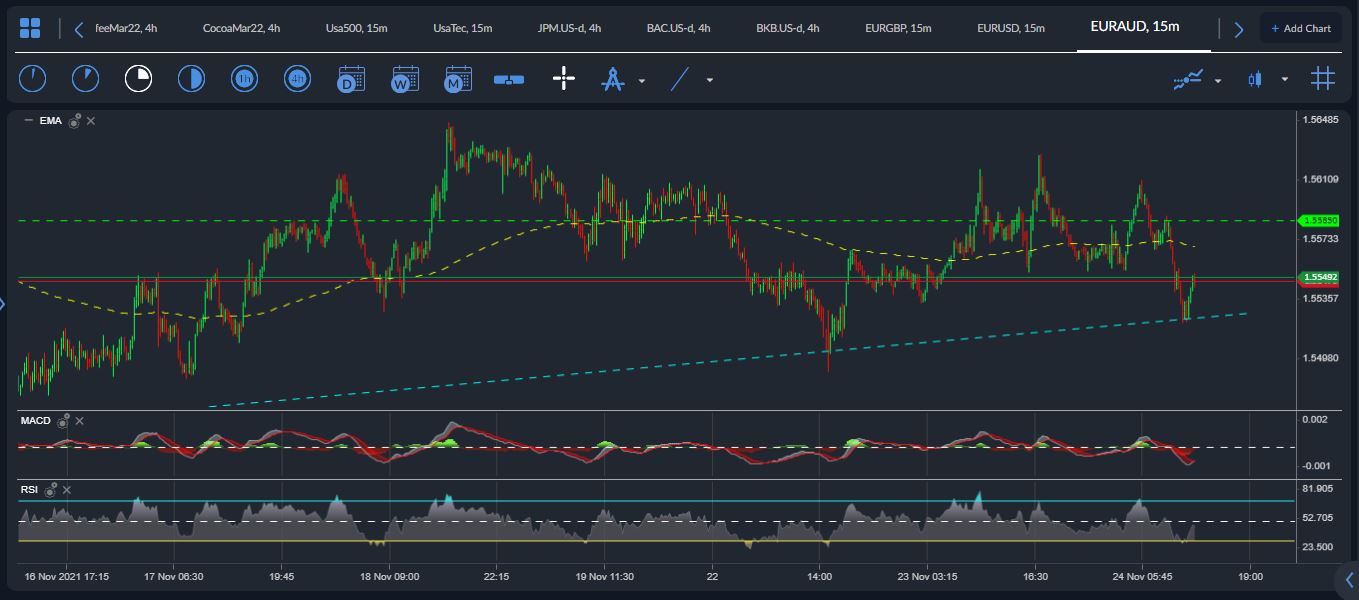Viewport: 1359px width, 600px height.
Task: Select the trend line drawing tool
Action: point(680,78)
